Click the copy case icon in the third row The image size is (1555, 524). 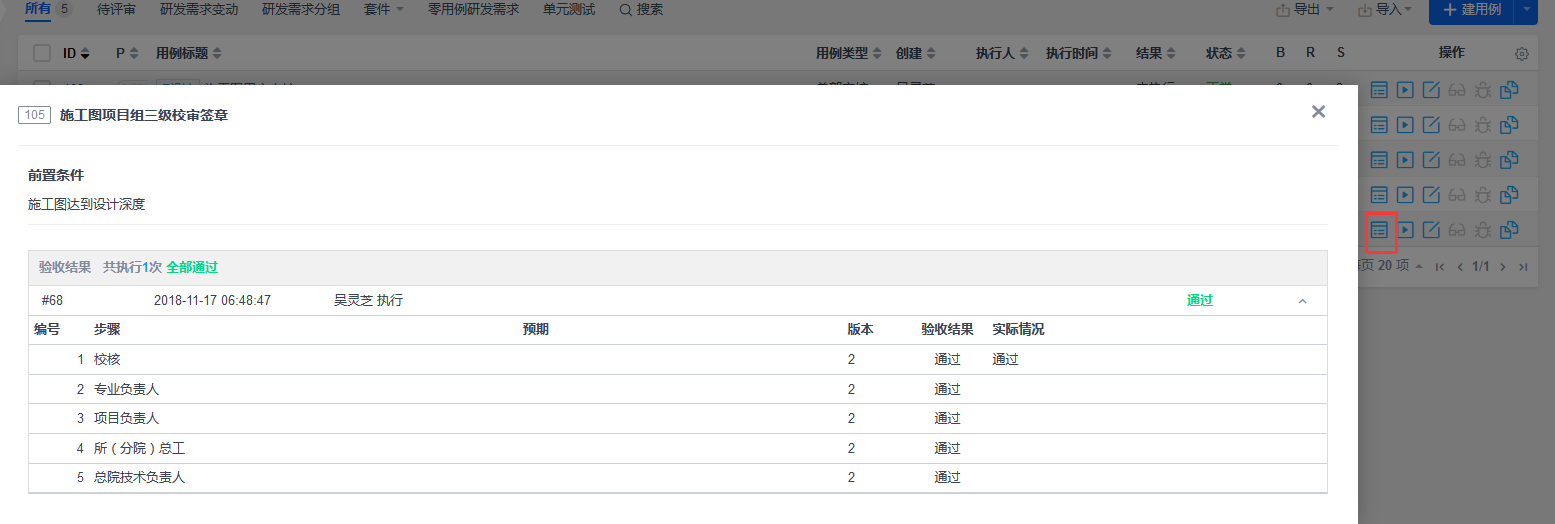[x=1509, y=160]
